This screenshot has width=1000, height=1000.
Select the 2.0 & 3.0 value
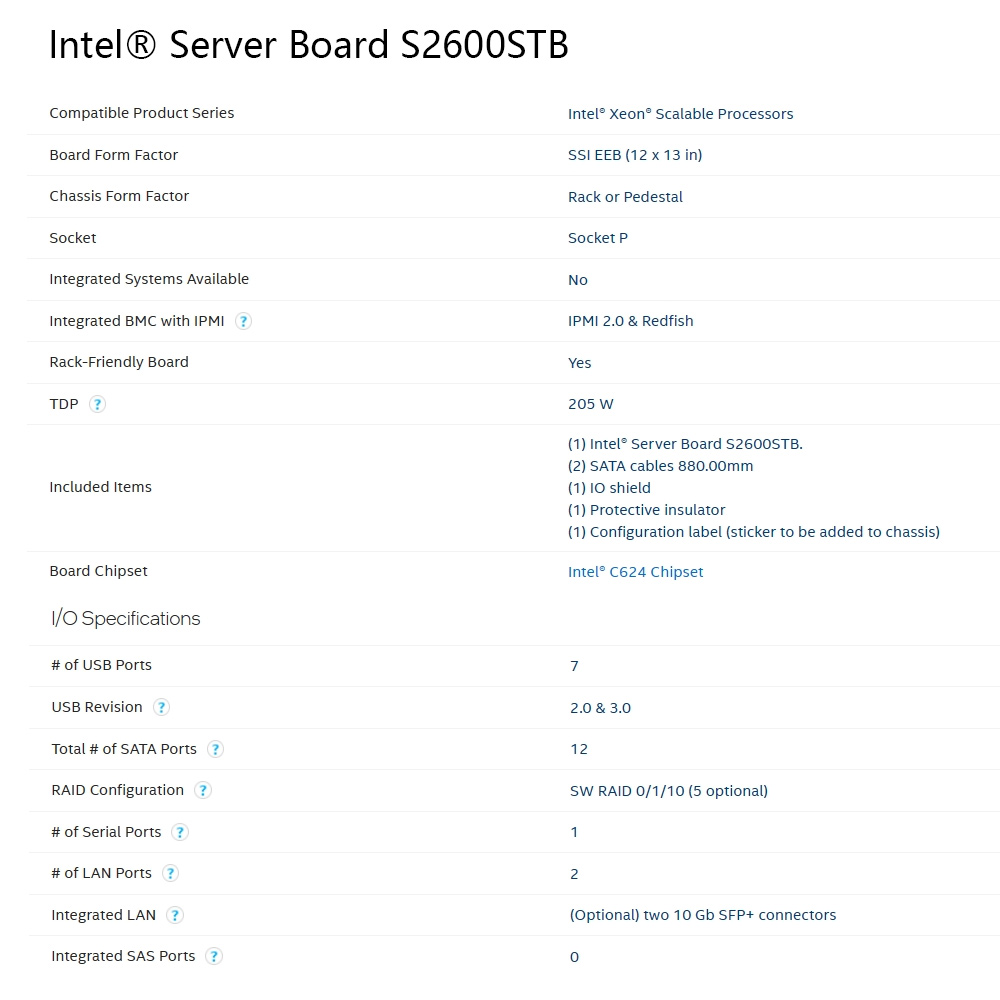tap(600, 708)
